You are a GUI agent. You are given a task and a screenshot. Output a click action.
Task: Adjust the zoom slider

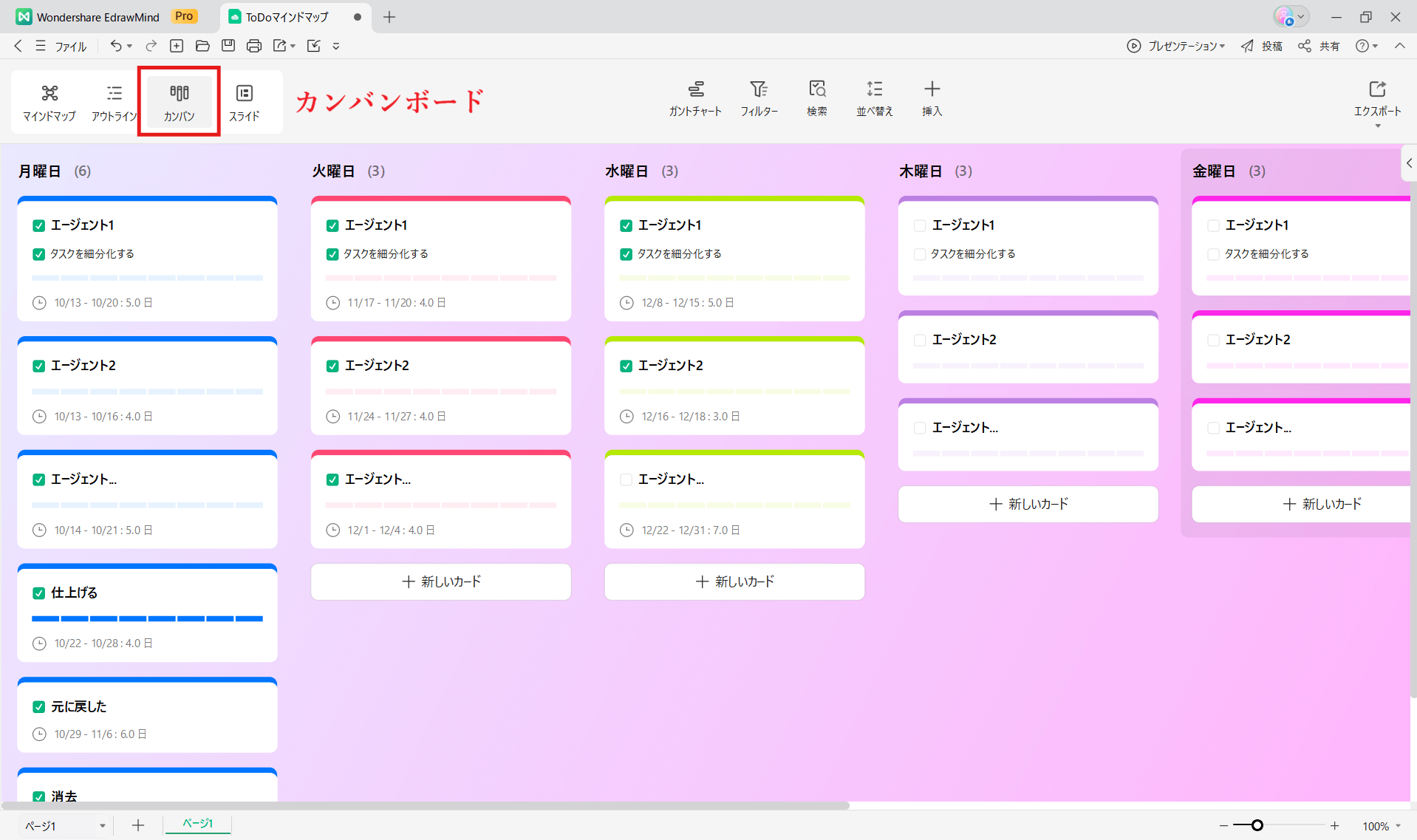click(x=1257, y=824)
